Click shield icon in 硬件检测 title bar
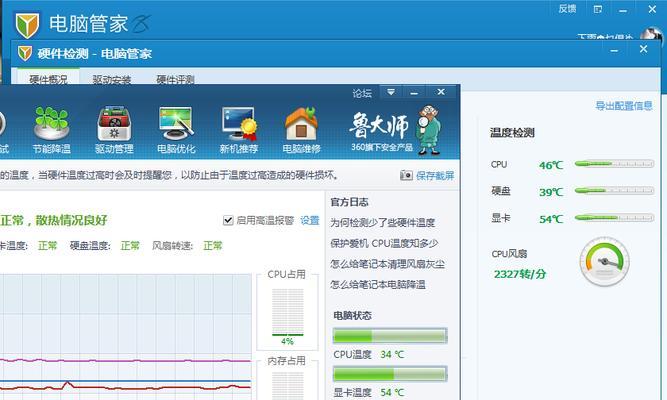 coord(25,53)
